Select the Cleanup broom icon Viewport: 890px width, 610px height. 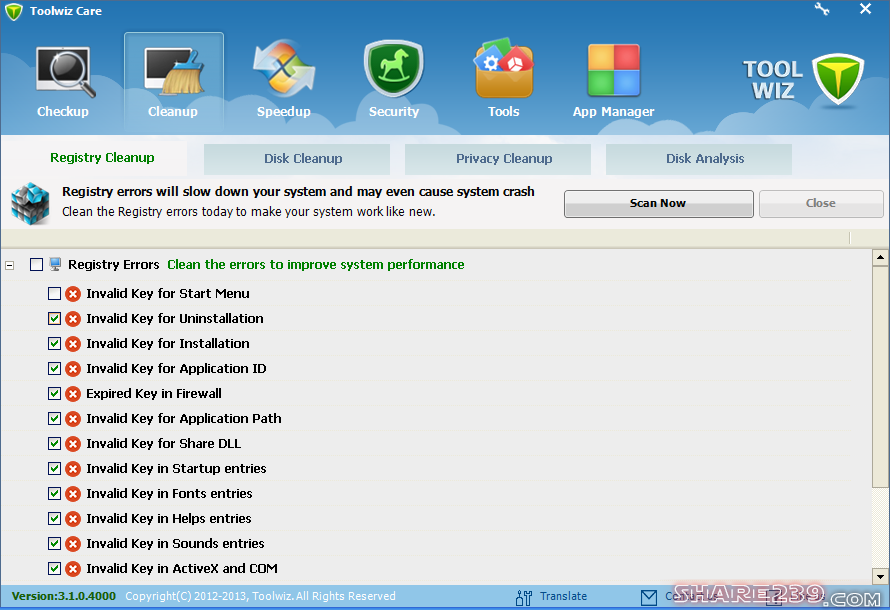point(174,71)
